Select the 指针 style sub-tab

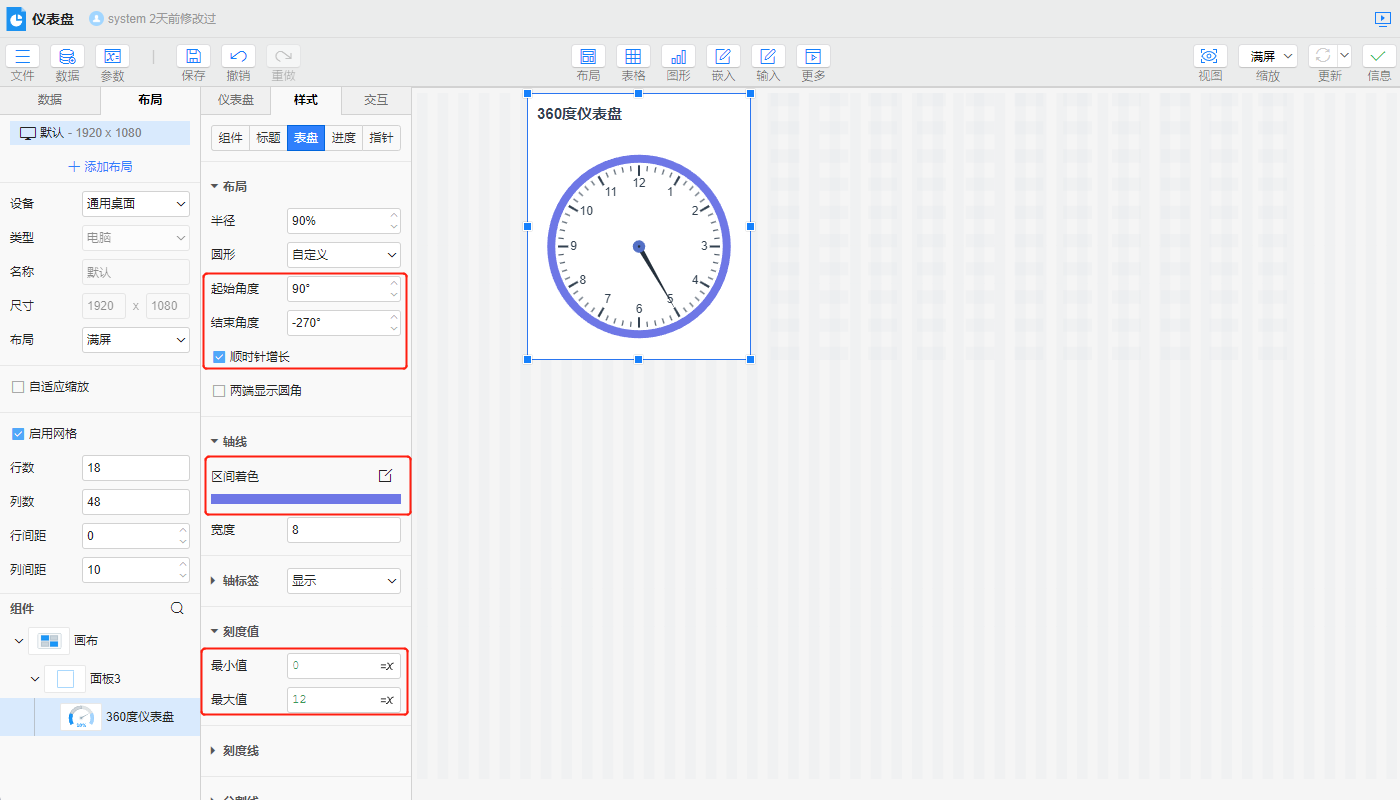[x=381, y=138]
